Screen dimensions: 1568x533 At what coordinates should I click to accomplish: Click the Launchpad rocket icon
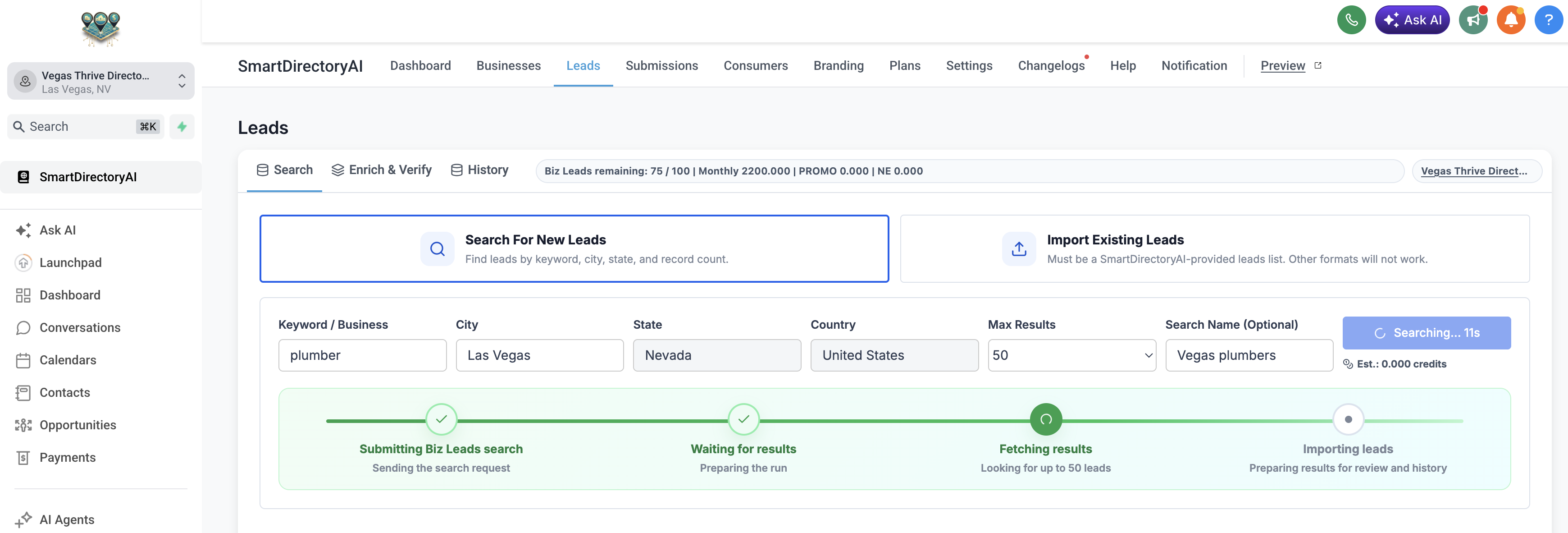point(23,262)
